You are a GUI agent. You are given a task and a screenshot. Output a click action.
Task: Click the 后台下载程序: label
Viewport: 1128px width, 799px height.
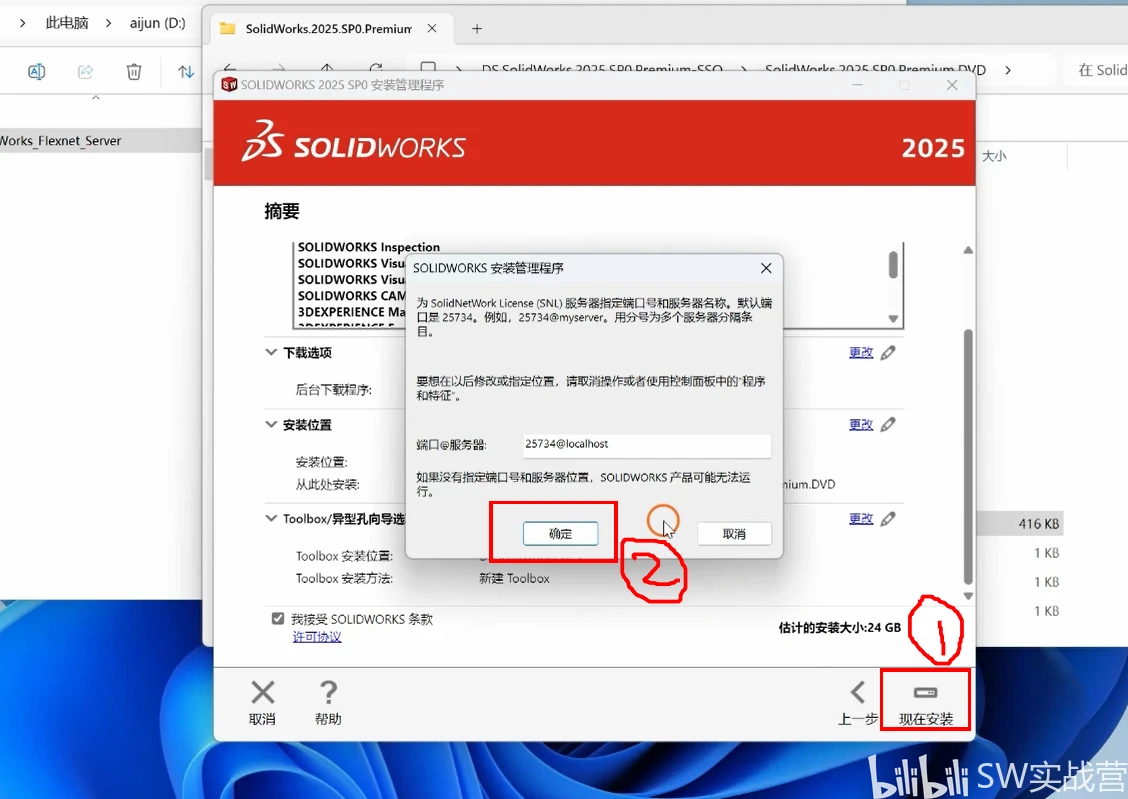(x=334, y=390)
